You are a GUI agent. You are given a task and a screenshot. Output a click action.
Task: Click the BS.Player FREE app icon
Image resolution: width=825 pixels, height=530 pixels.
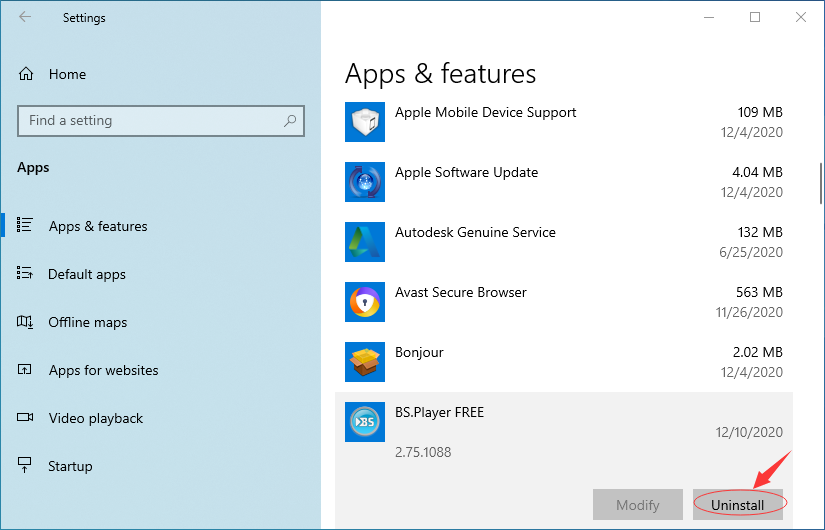coord(365,422)
